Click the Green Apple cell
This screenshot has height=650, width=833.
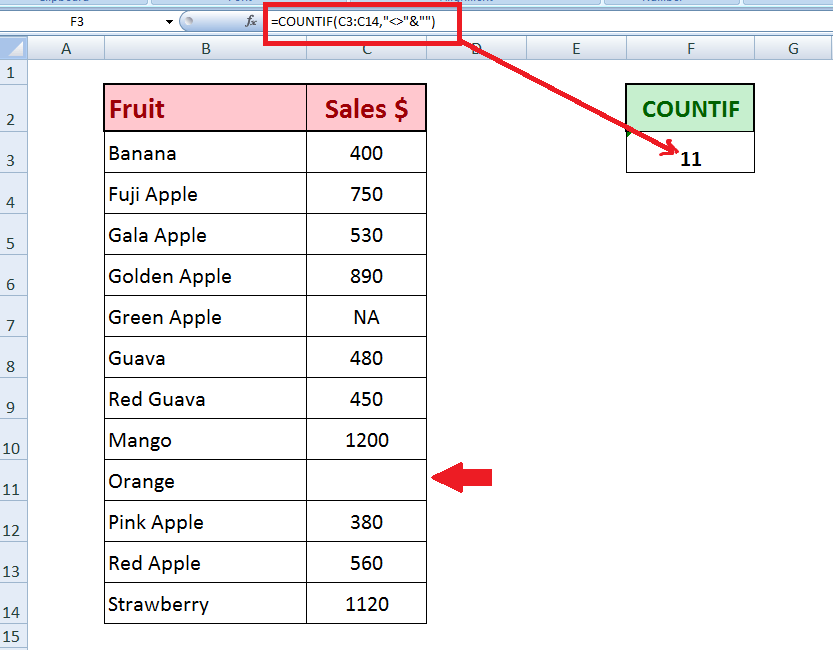205,317
